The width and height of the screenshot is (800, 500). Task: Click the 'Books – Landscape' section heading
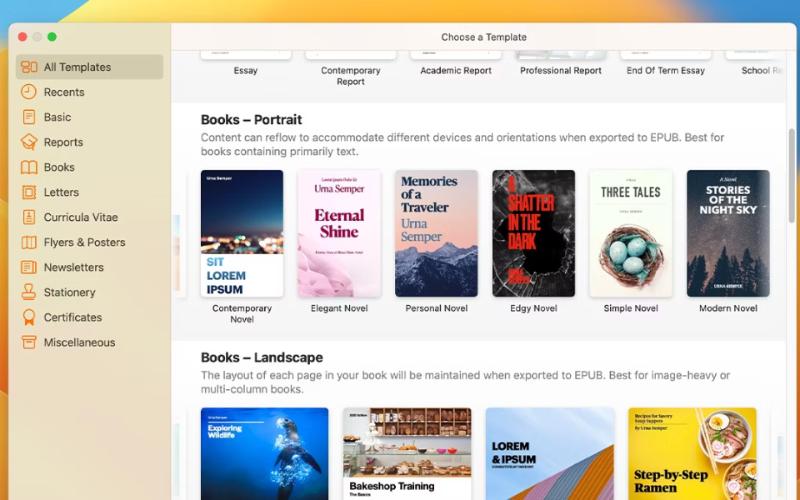[262, 357]
